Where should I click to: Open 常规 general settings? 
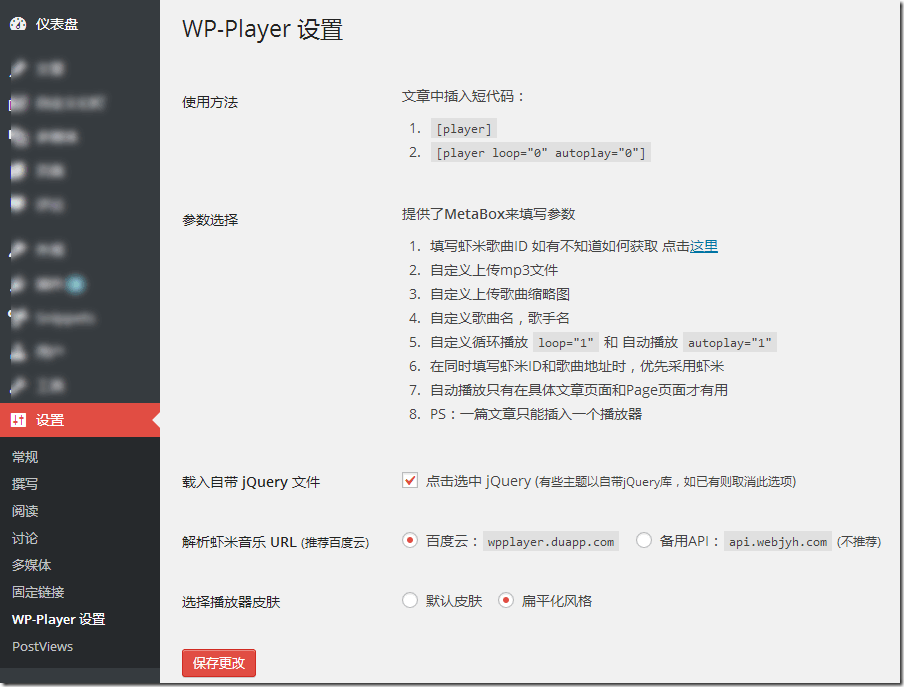click(x=25, y=457)
